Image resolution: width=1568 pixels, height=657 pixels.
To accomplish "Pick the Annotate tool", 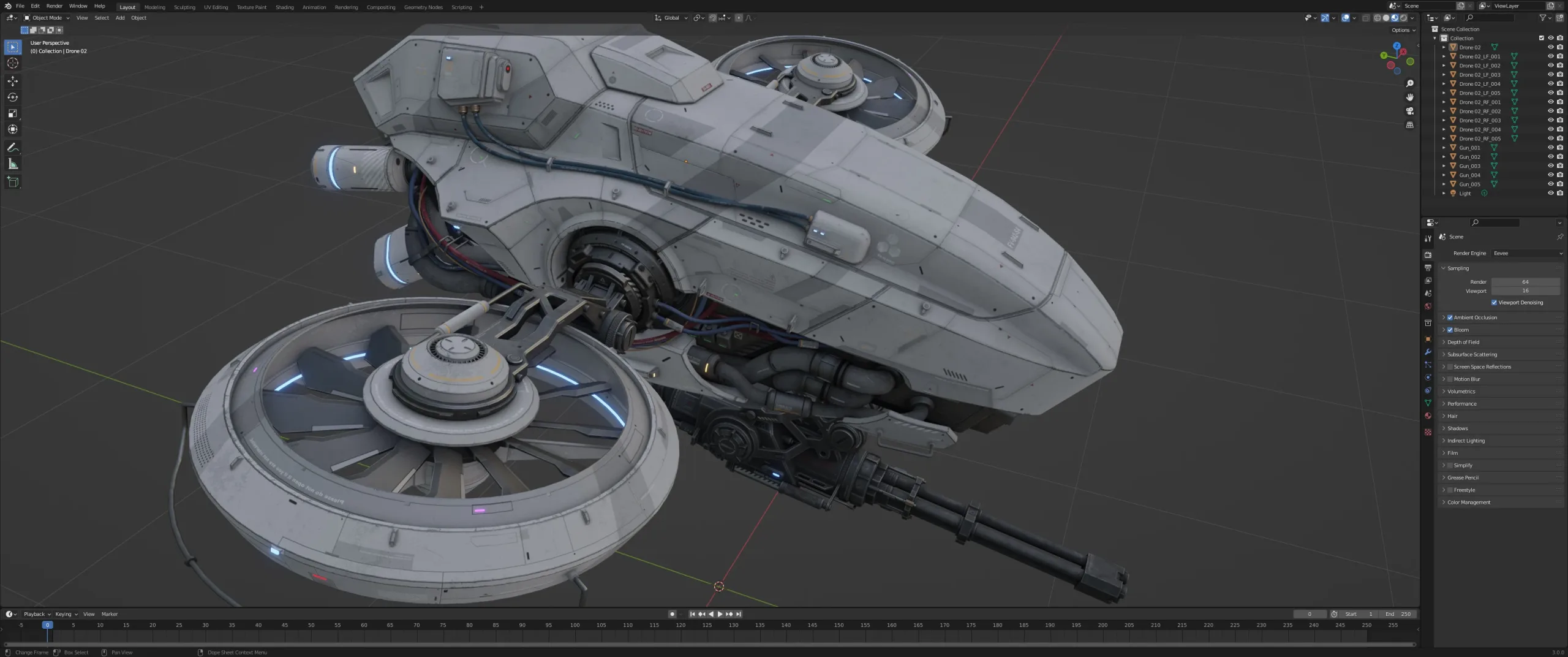I will click(x=12, y=147).
